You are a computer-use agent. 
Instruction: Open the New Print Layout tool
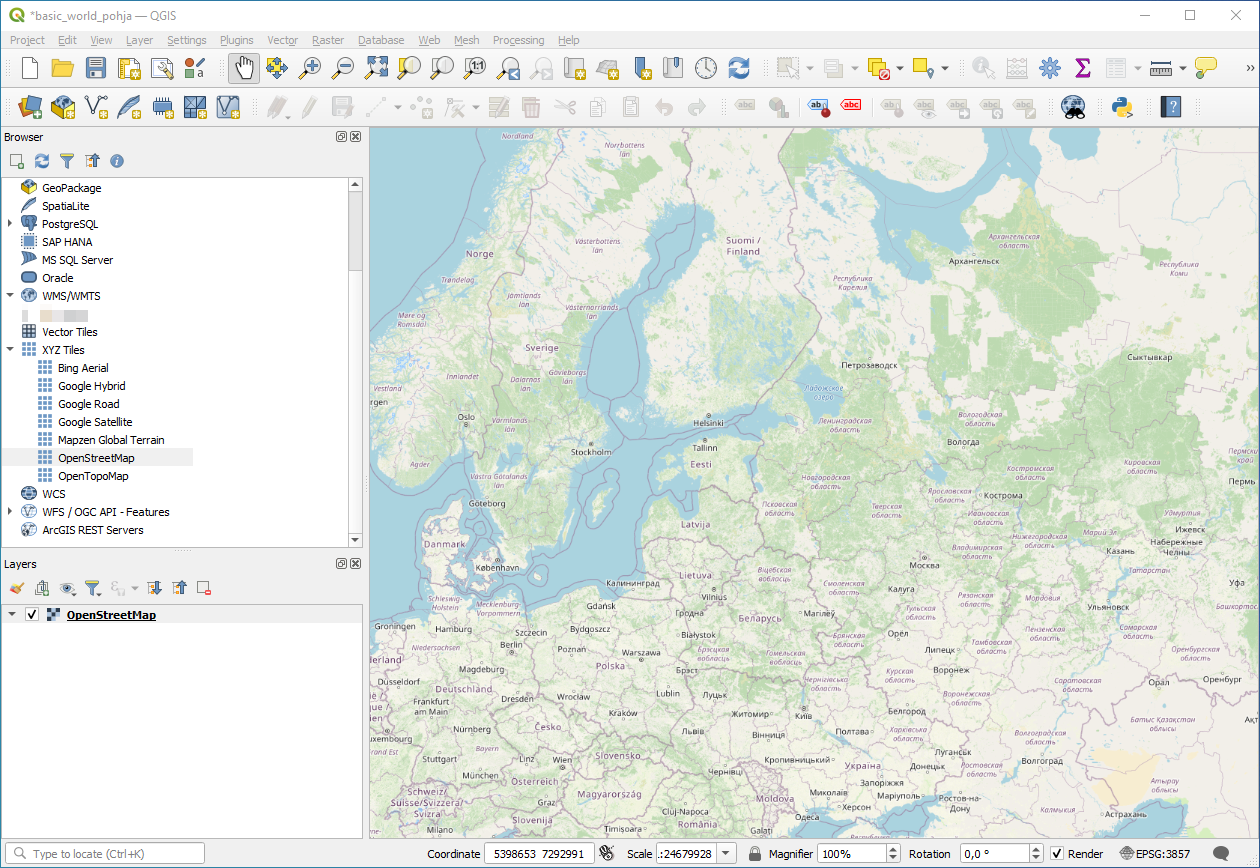pyautogui.click(x=129, y=68)
